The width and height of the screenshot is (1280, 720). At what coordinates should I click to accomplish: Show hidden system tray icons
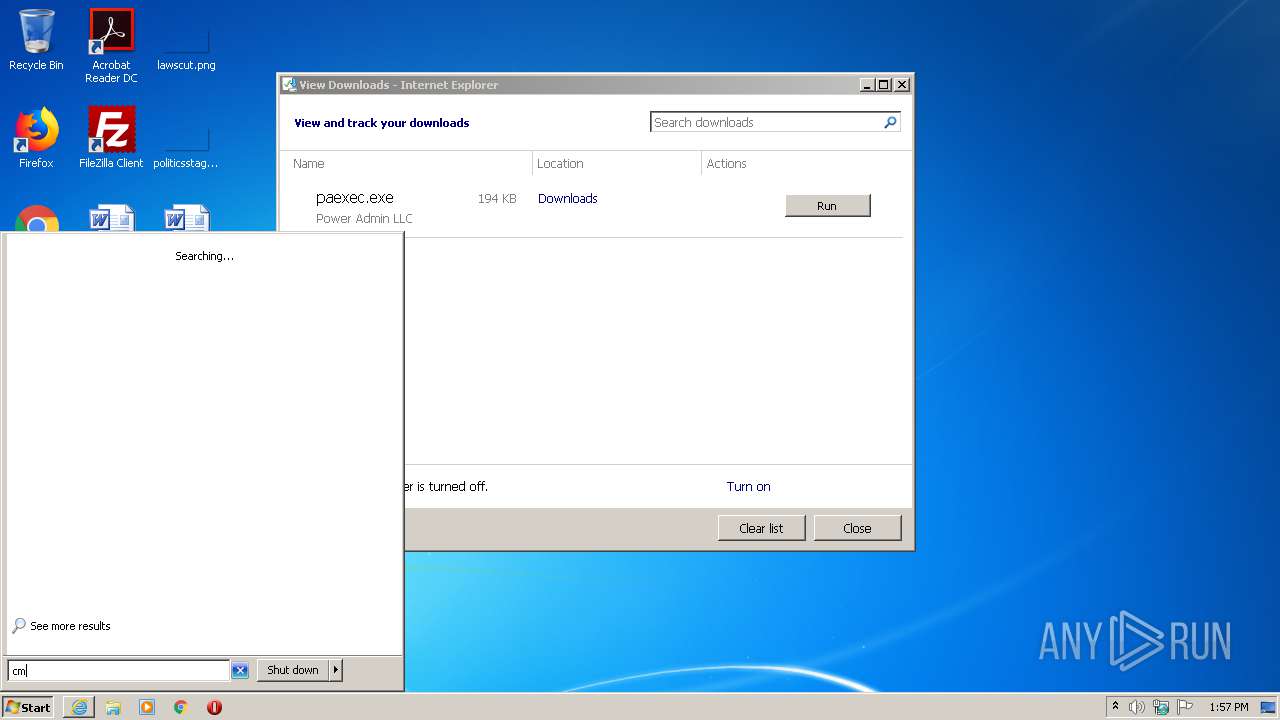coord(1115,707)
